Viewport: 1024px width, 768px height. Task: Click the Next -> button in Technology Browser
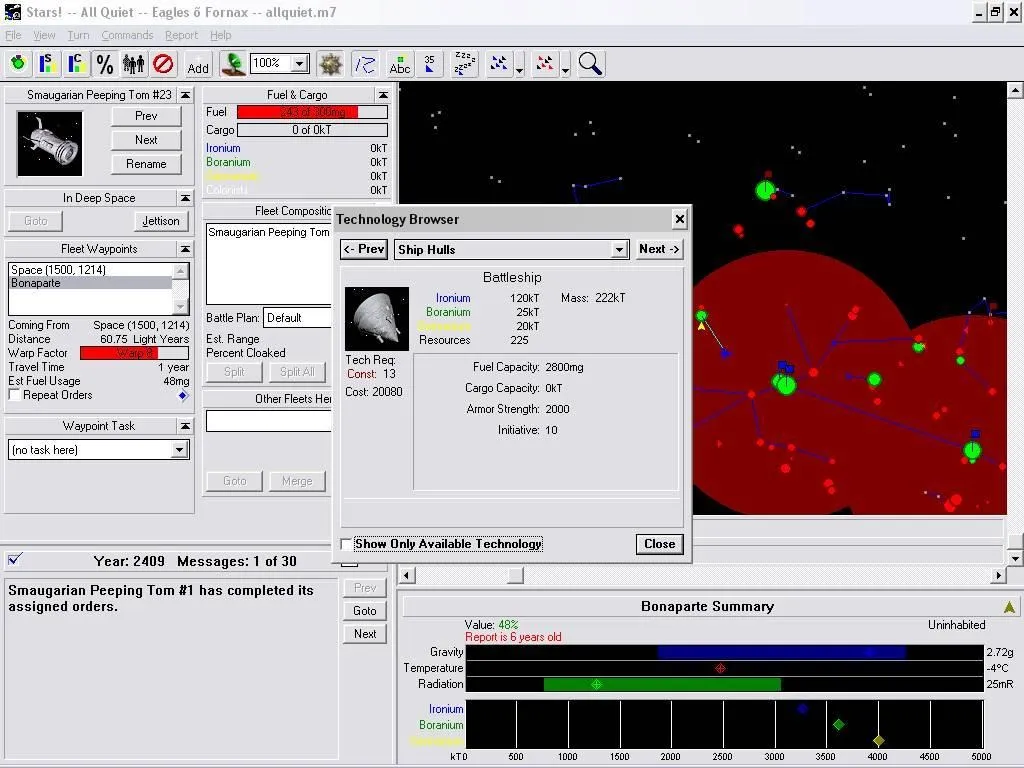click(x=659, y=249)
